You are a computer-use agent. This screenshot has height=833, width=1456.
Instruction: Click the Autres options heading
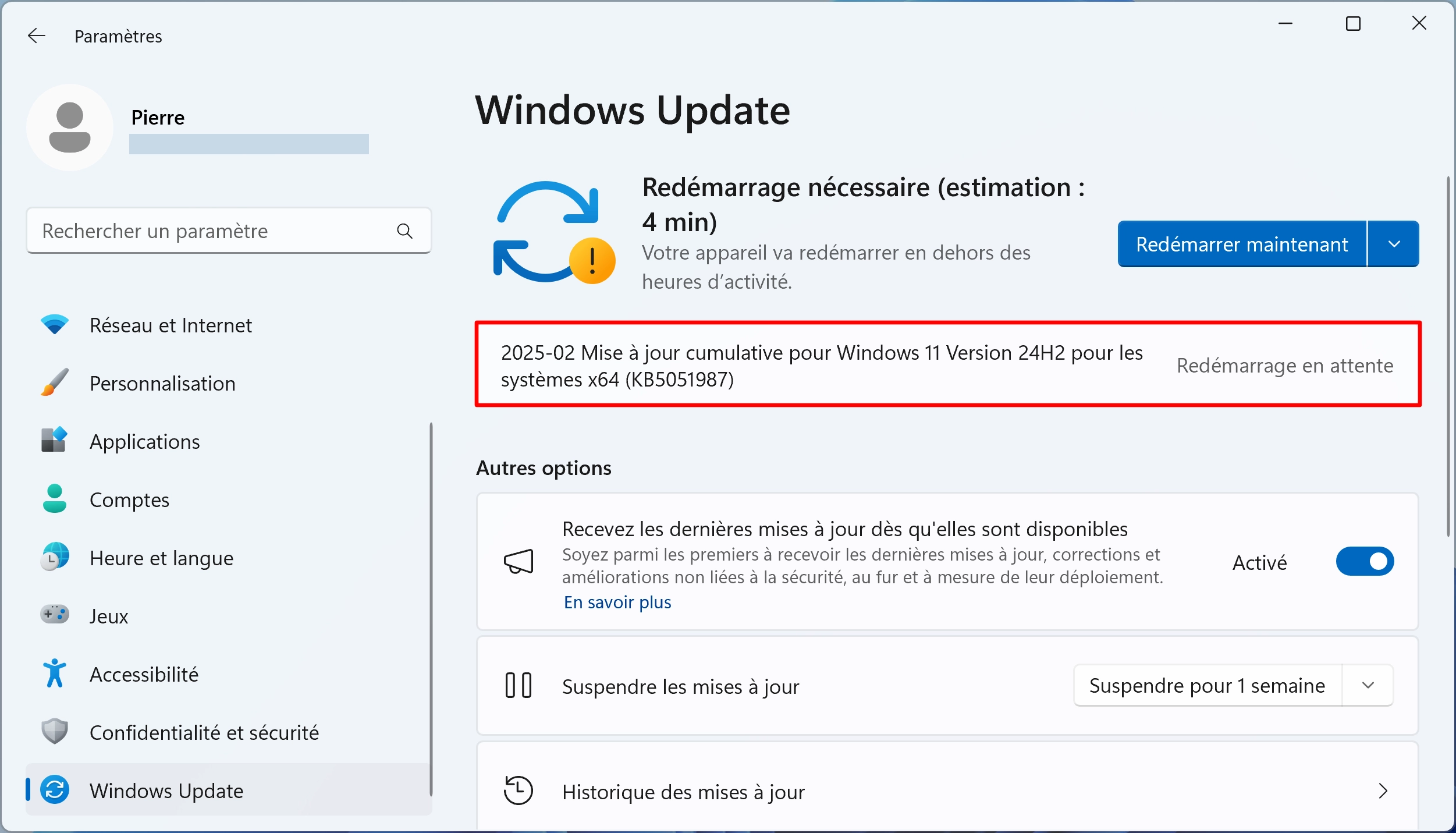(544, 468)
